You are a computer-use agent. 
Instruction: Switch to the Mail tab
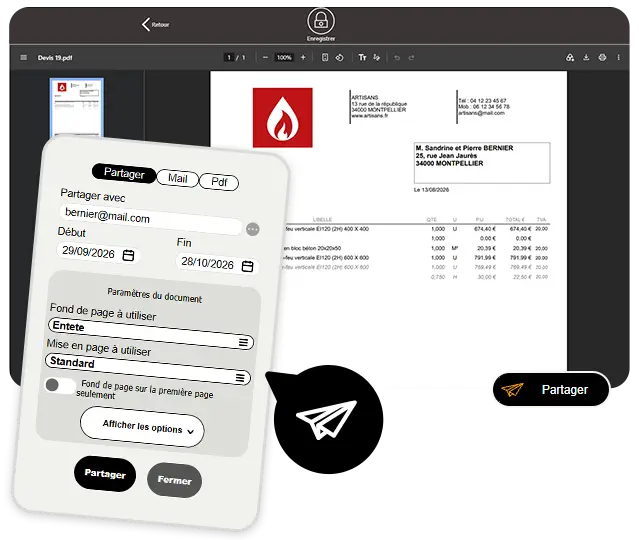(x=178, y=179)
